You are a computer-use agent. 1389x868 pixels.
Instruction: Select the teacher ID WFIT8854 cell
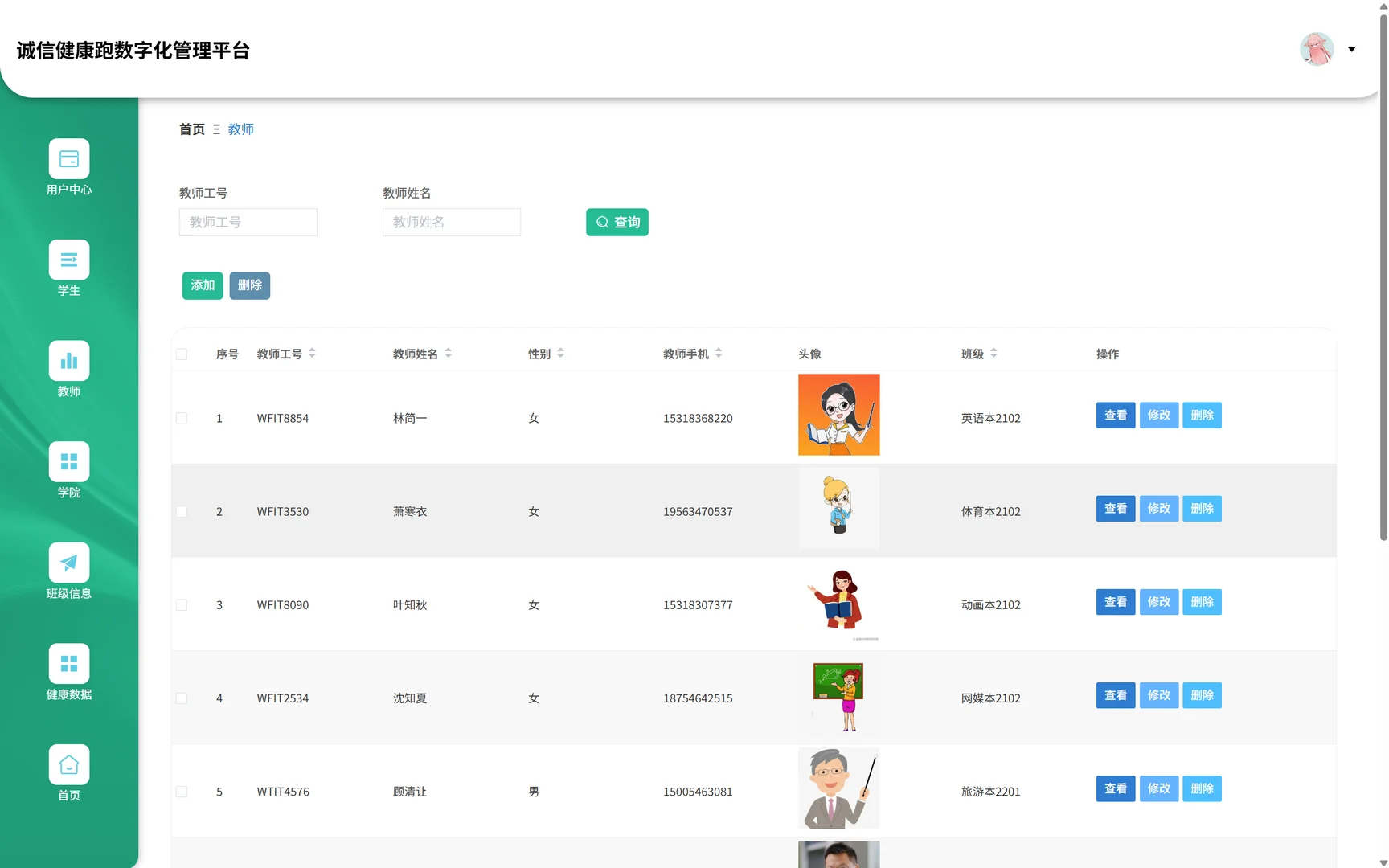[x=283, y=419]
